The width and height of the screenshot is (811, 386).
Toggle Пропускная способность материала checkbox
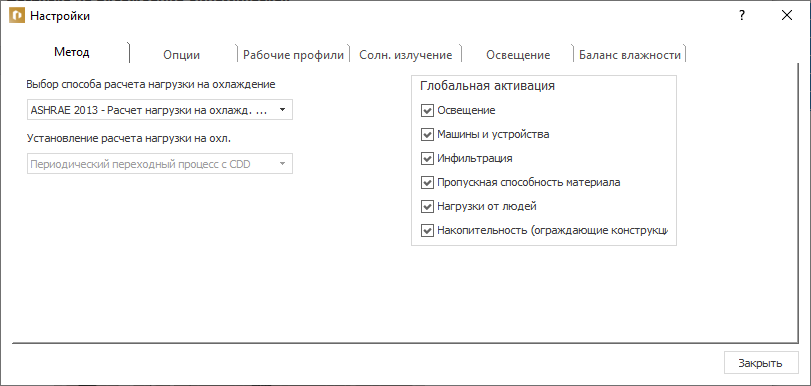427,183
